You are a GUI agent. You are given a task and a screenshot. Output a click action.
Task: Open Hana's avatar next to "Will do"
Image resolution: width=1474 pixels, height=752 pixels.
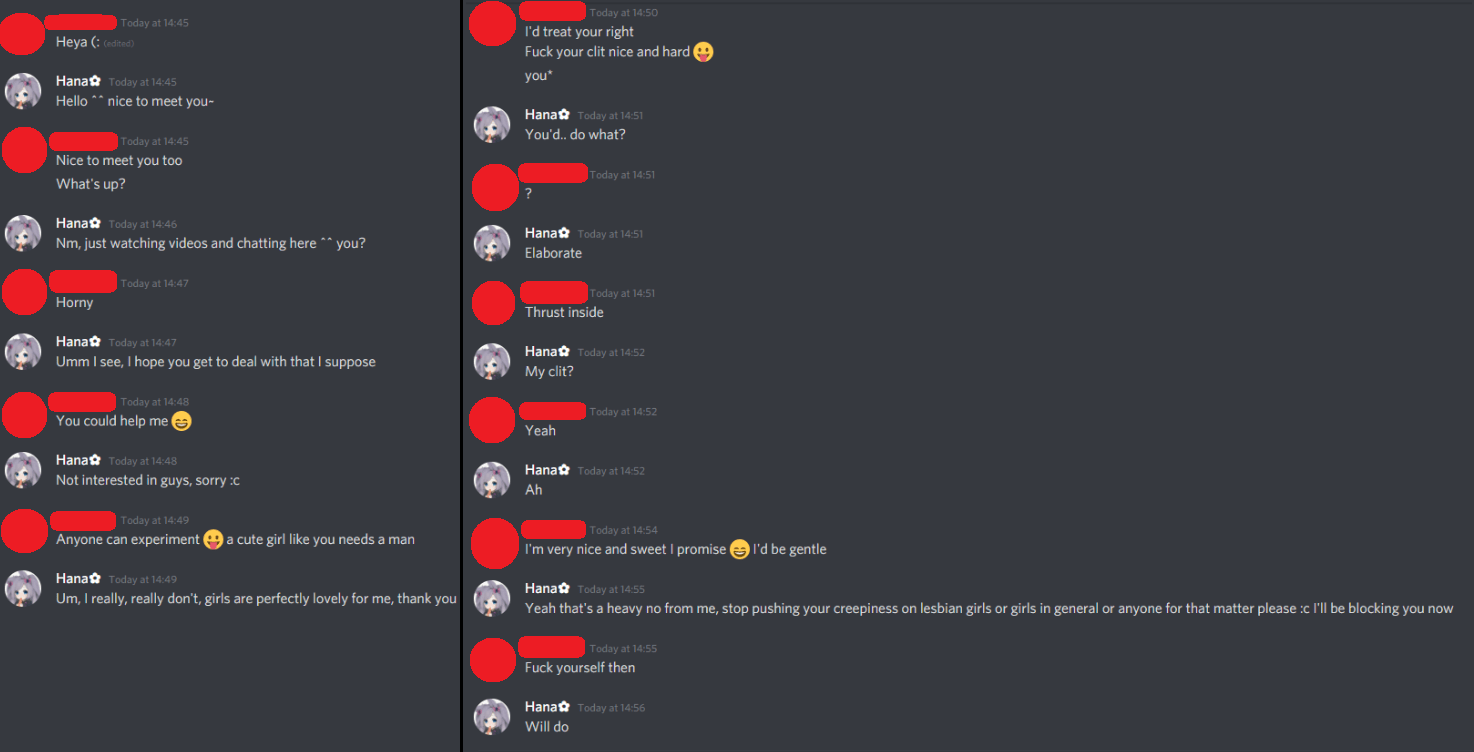point(492,717)
